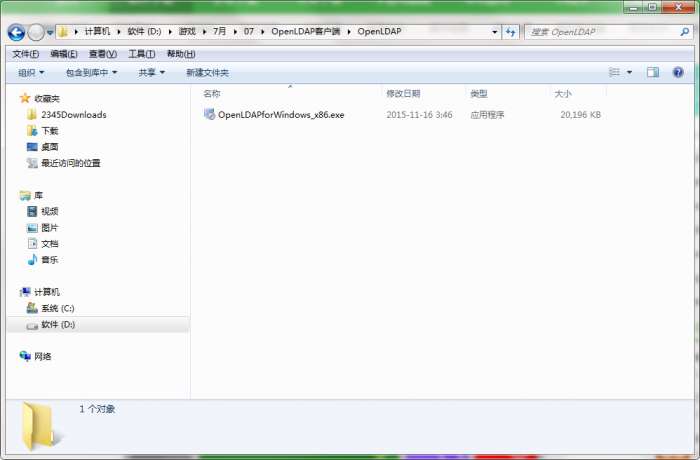
Task: Open 桌面 in favorites
Action: click(50, 147)
